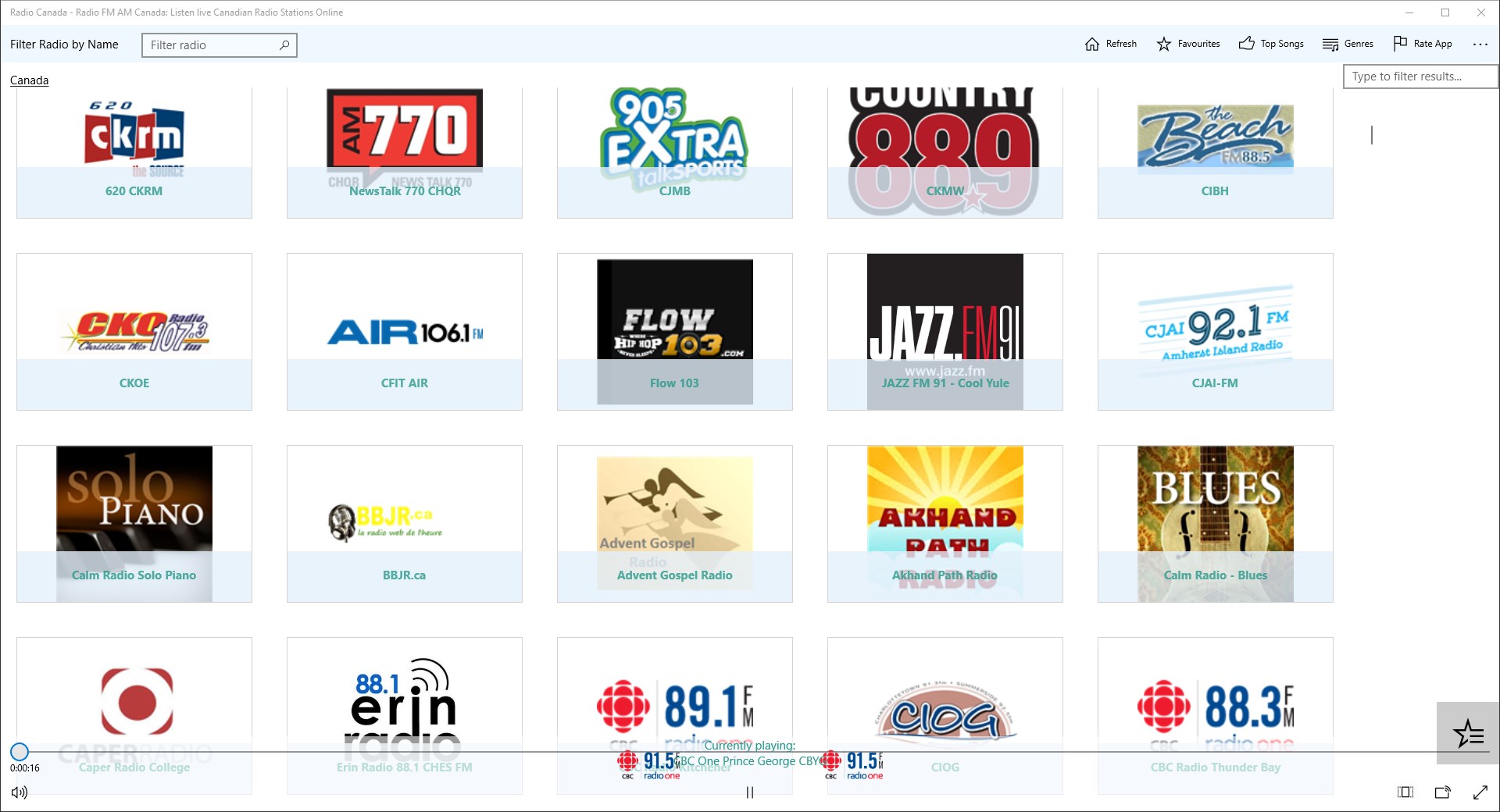Open the Canada link
Image resolution: width=1500 pixels, height=812 pixels.
(x=29, y=80)
